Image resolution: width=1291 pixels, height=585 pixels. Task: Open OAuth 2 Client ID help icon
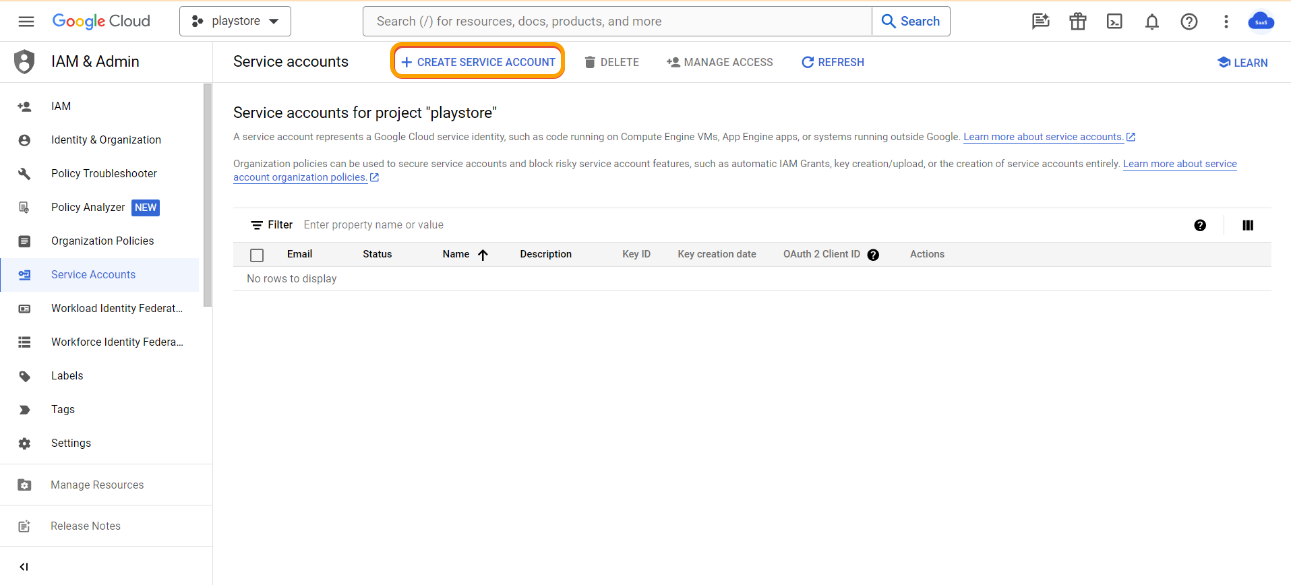tap(873, 255)
